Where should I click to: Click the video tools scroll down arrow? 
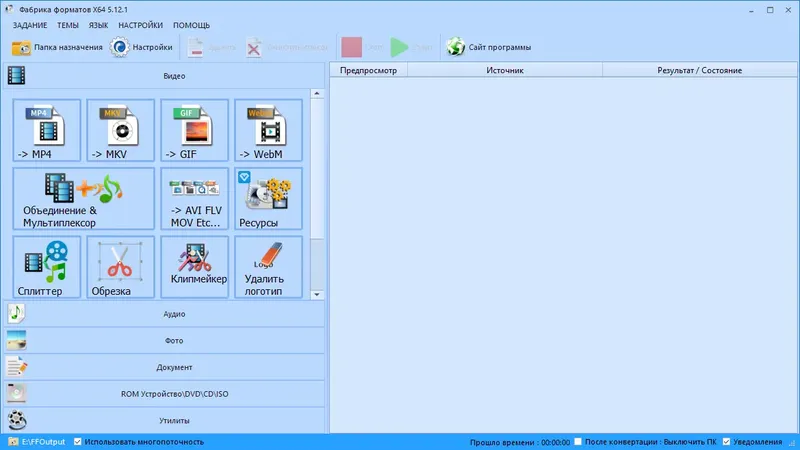click(x=317, y=294)
